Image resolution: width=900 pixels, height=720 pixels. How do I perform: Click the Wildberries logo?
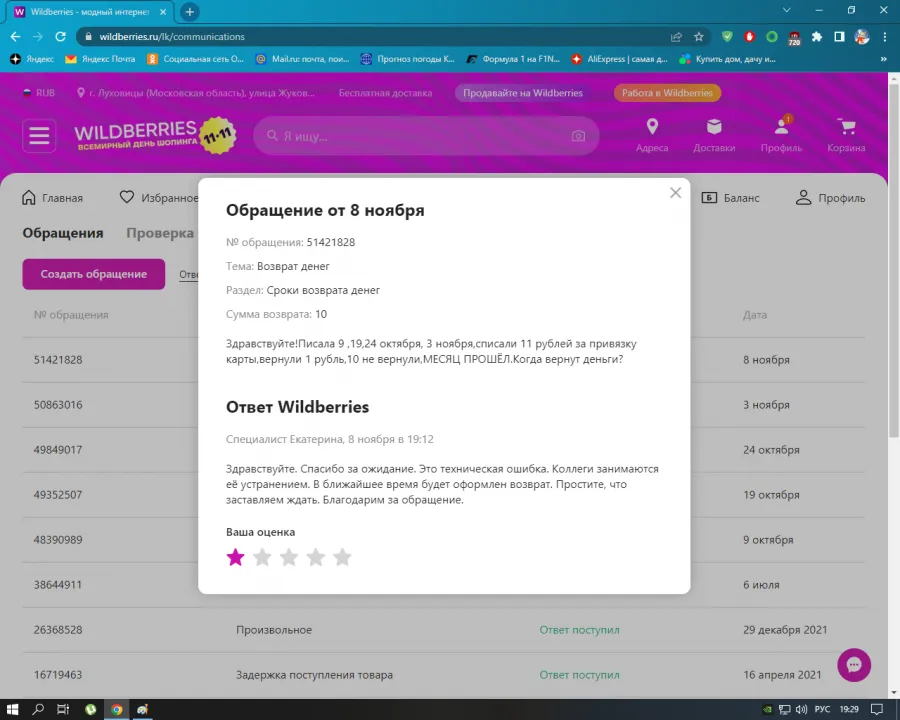click(156, 136)
